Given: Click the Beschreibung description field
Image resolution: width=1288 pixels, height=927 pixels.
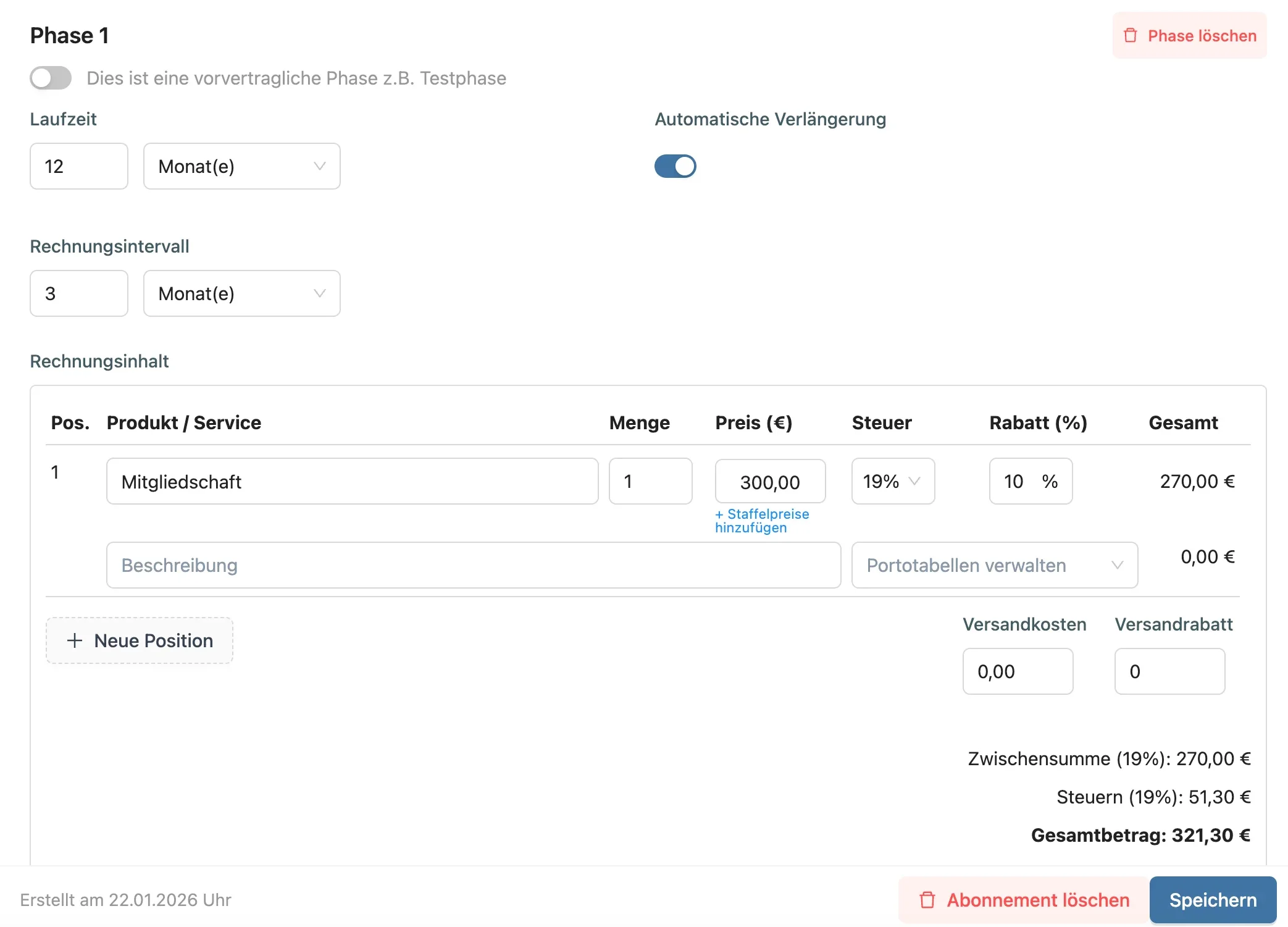Looking at the screenshot, I should tap(473, 565).
